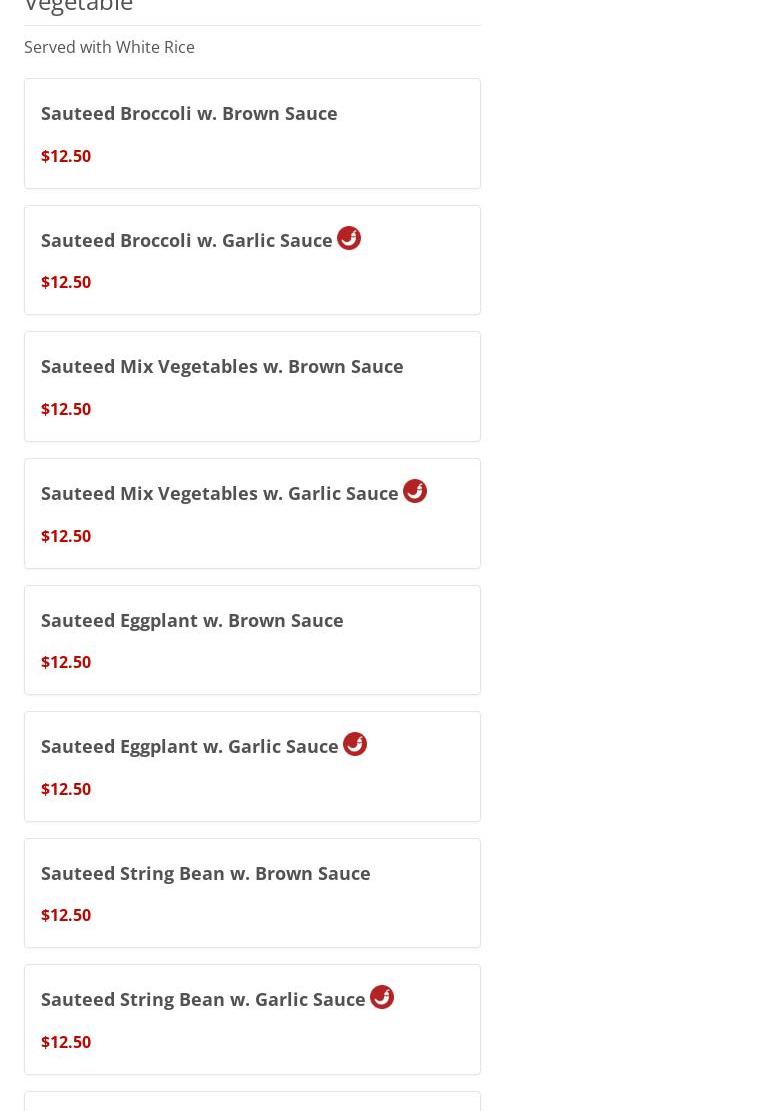Click price of Broccoli w. Brown Sauce
This screenshot has height=1111, width=770.
(x=66, y=156)
